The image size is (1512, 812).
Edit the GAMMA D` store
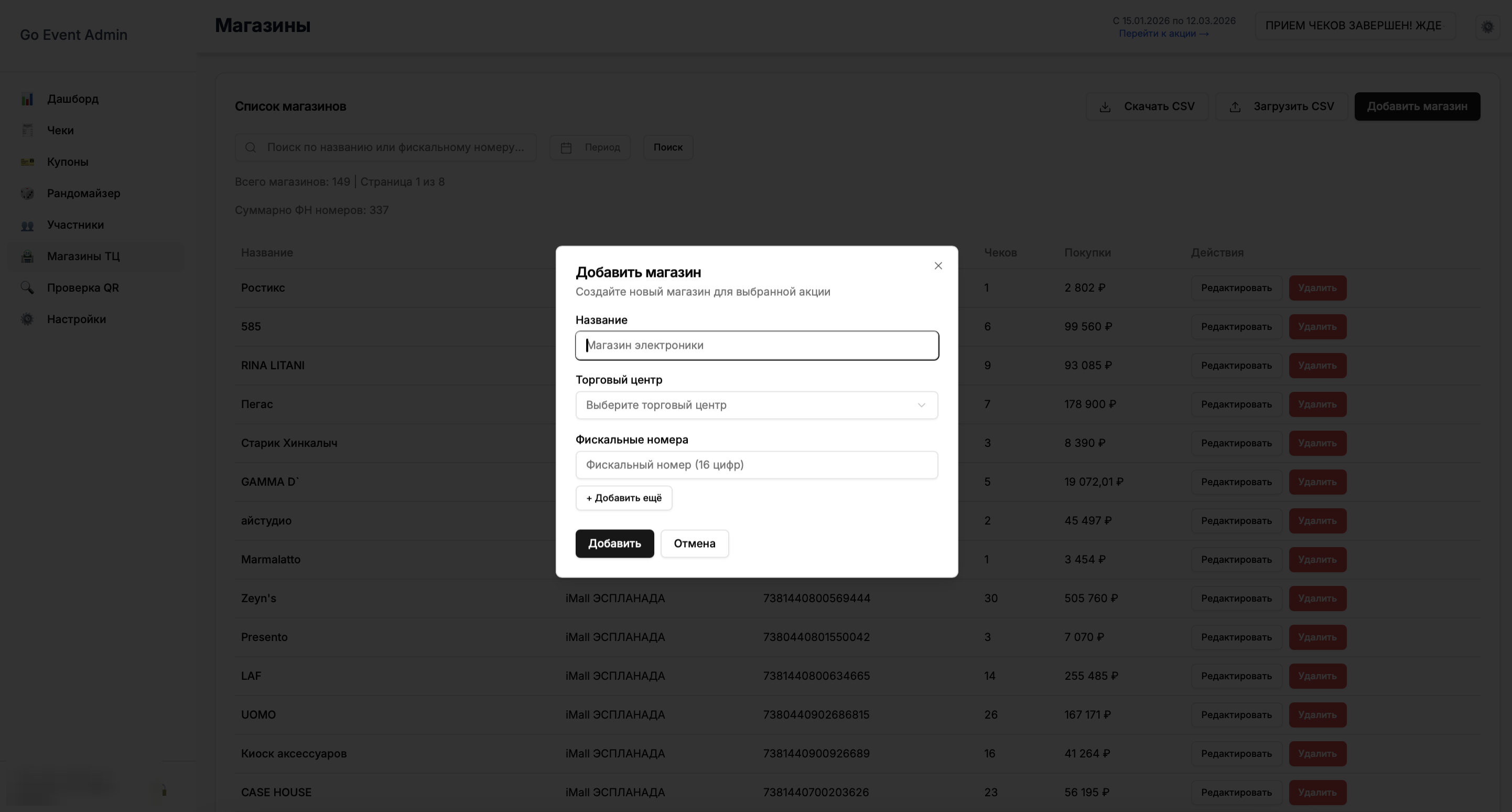tap(1236, 482)
